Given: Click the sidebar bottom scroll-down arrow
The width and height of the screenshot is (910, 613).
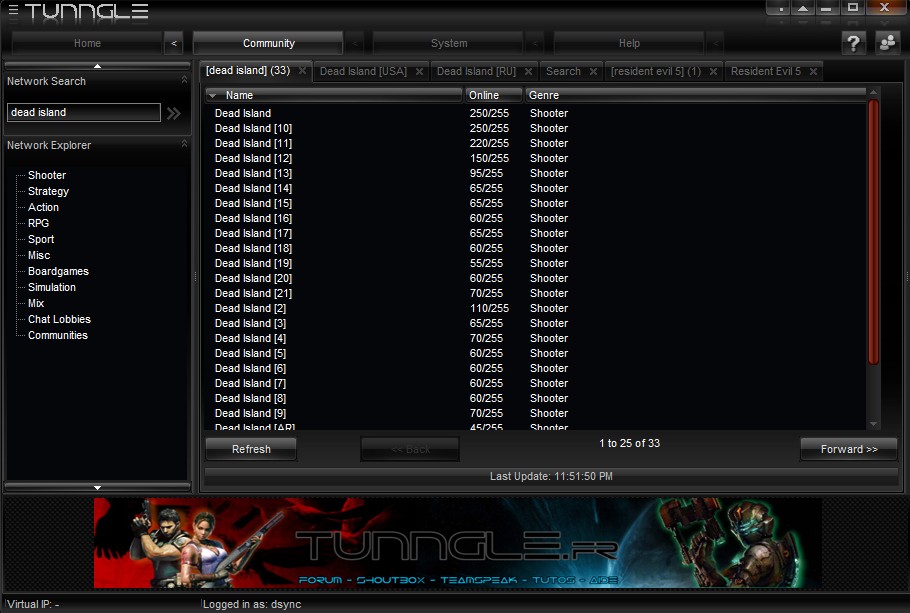Looking at the screenshot, I should 98,487.
